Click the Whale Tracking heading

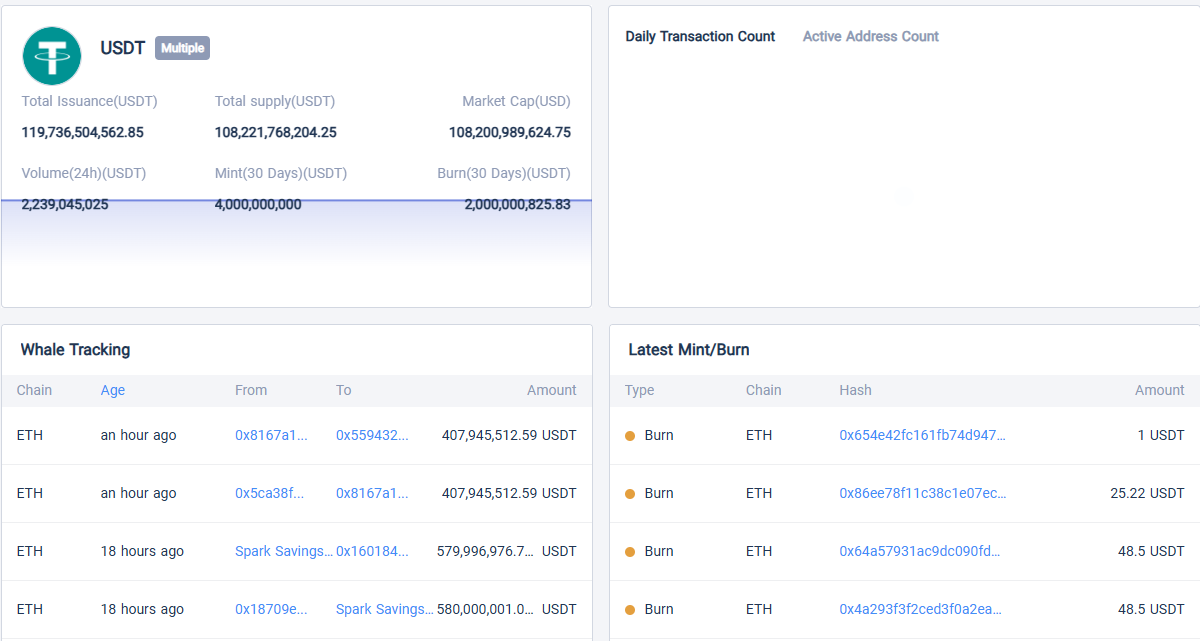[75, 350]
